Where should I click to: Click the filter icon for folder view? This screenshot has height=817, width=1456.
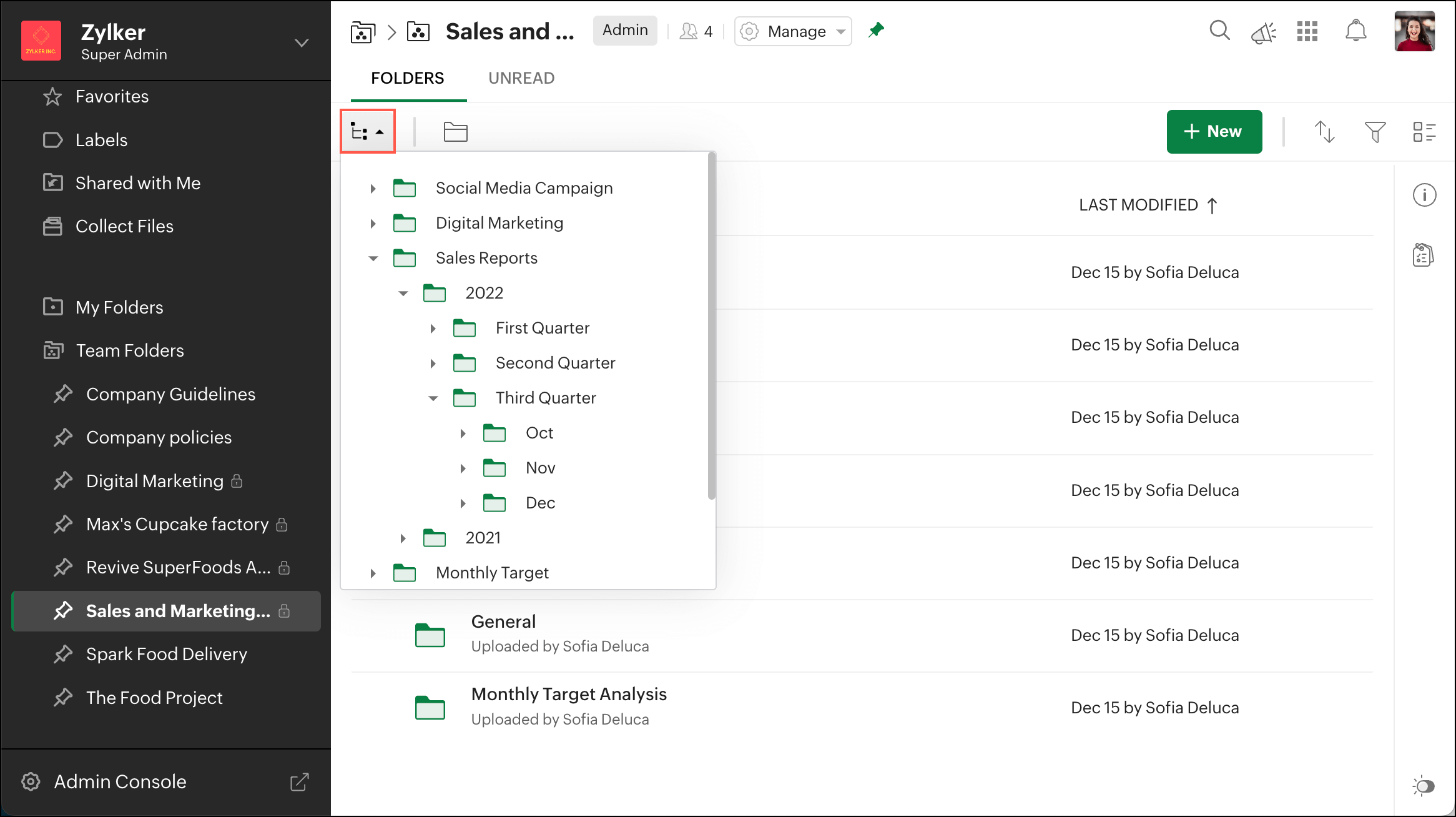pos(1376,132)
